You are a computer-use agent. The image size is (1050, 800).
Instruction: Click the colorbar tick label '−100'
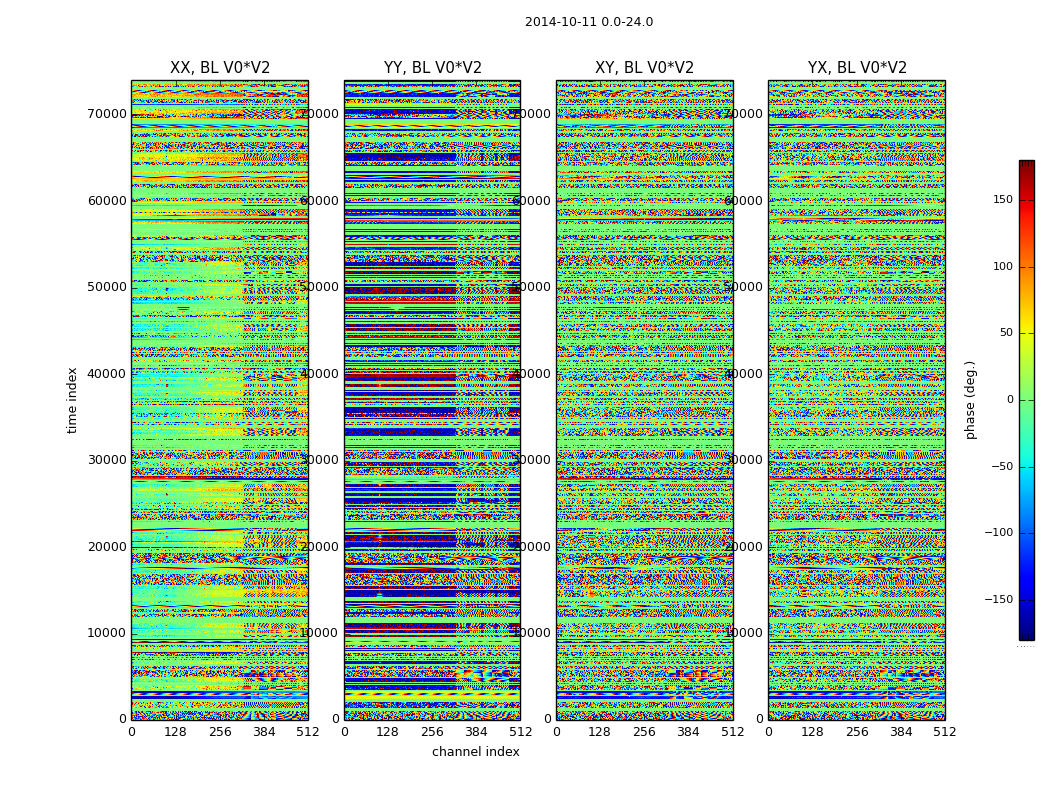[x=998, y=533]
